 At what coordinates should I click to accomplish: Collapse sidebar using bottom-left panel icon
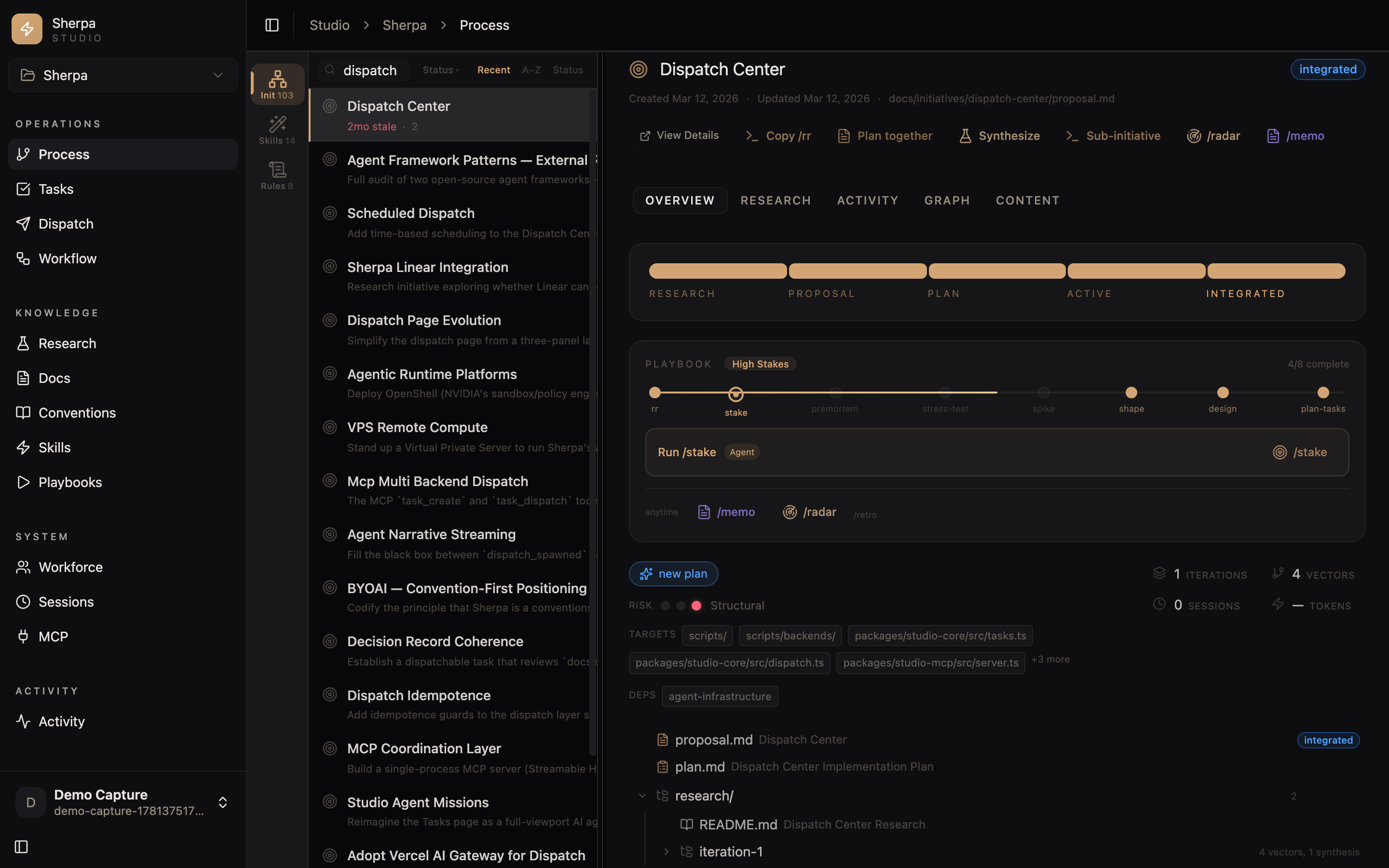tap(21, 847)
